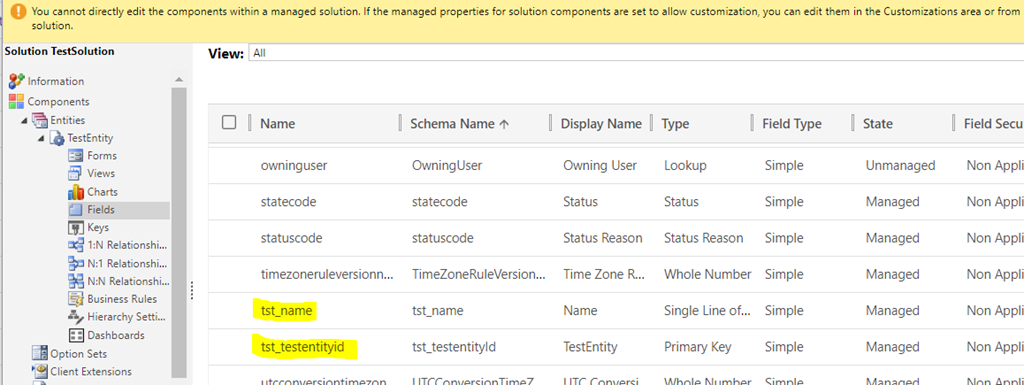
Task: Click the Option Sets icon
Action: coord(40,354)
